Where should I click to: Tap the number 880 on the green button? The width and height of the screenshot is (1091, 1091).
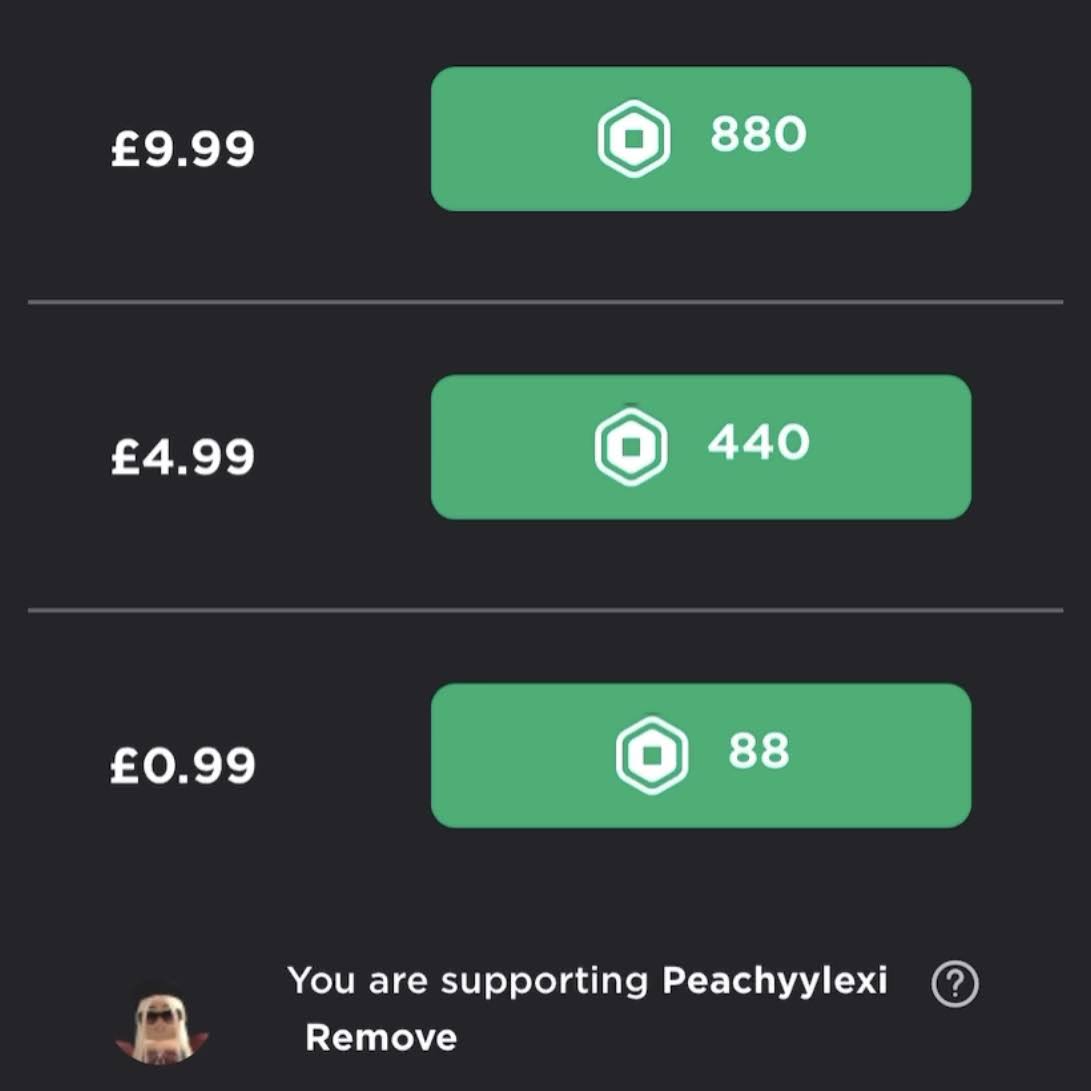pyautogui.click(x=758, y=134)
